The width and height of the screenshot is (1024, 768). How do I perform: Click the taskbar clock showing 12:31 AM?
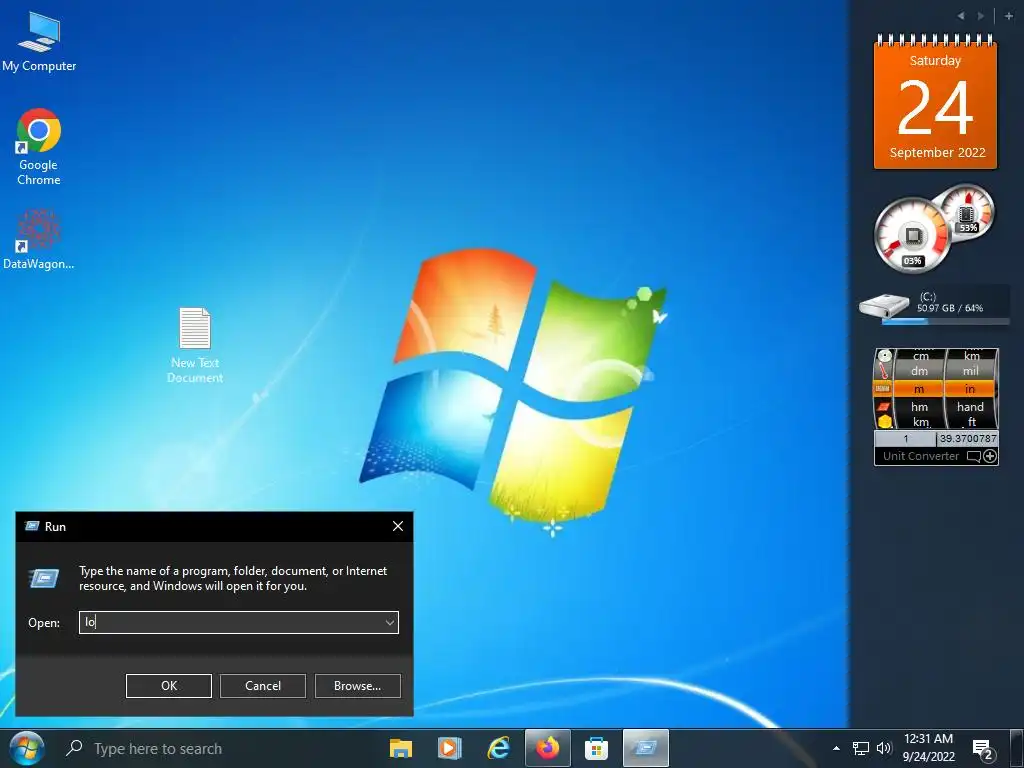929,748
